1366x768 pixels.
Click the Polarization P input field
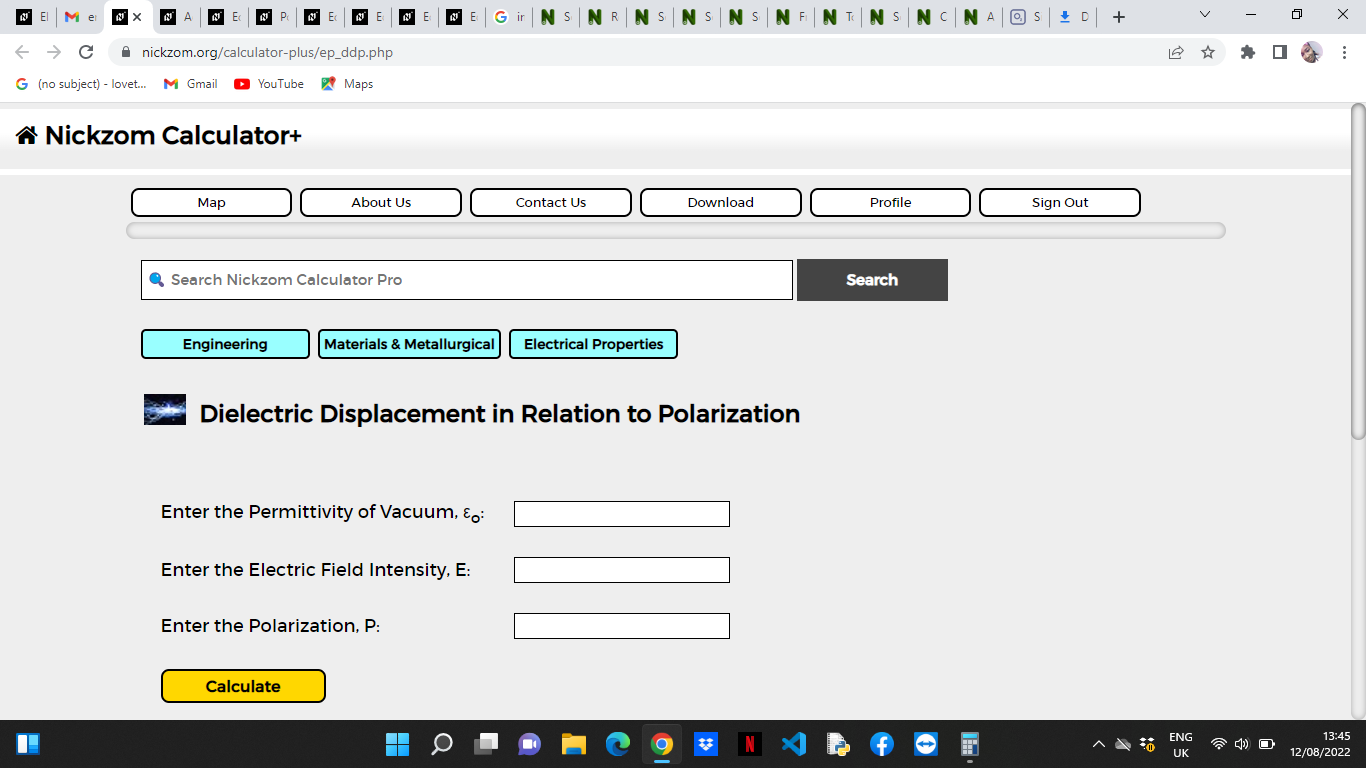622,626
